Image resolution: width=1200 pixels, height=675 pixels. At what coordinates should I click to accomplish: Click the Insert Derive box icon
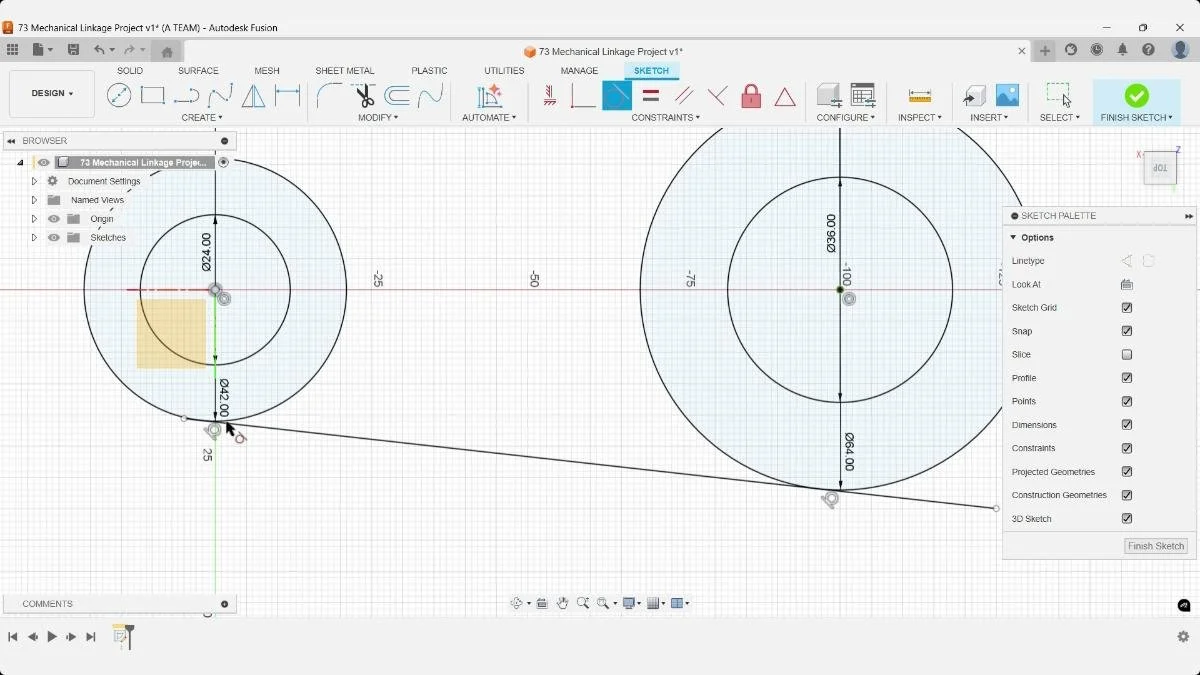(974, 96)
